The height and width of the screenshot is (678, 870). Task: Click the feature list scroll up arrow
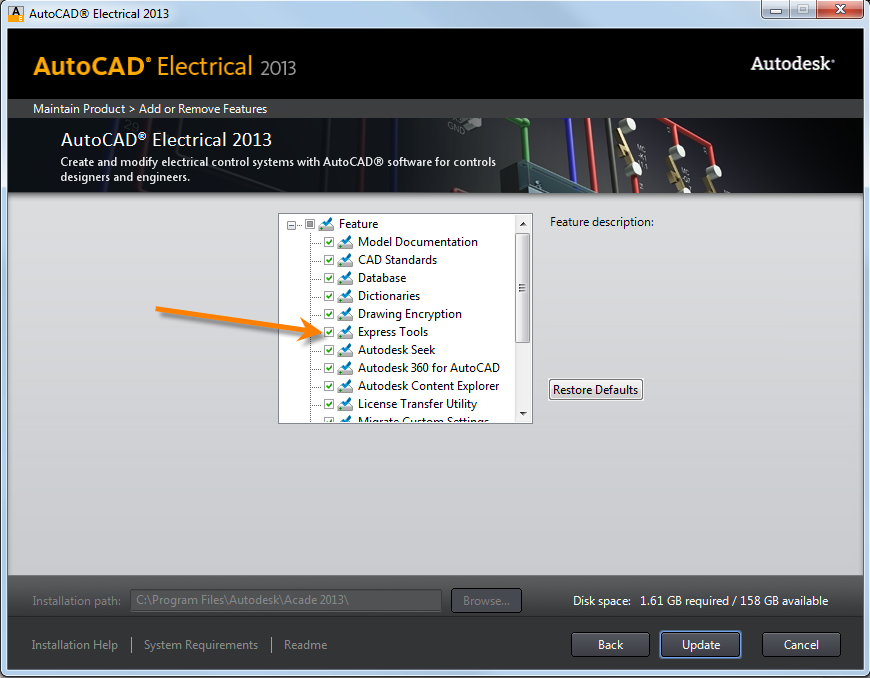coord(523,224)
